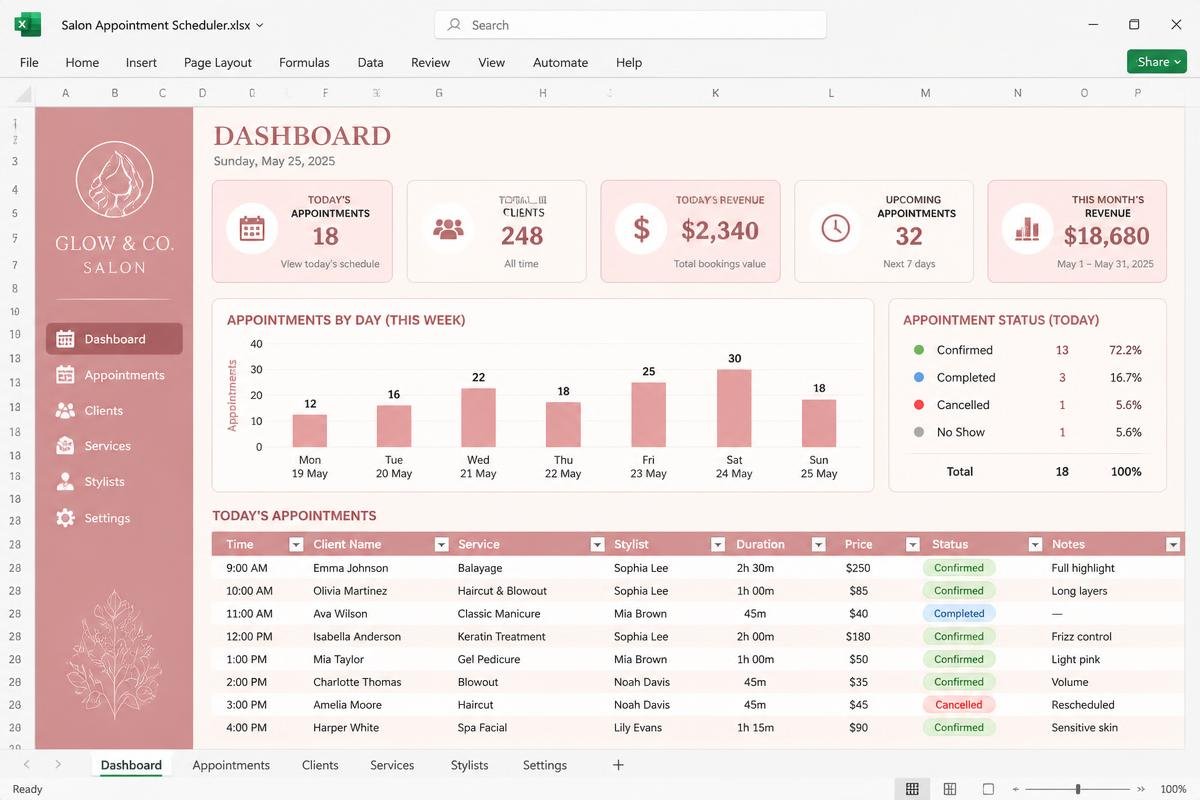Switch to the Services sheet tab
1200x800 pixels.
point(392,765)
